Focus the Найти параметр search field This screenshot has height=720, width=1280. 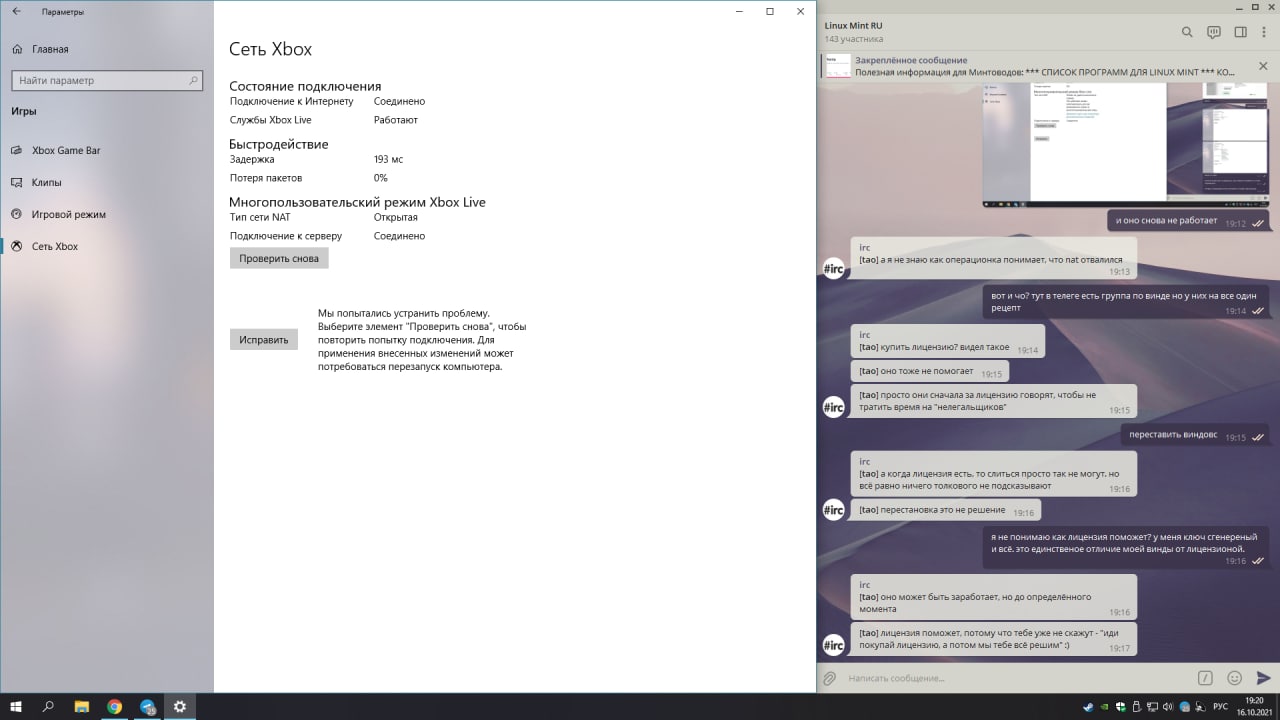pyautogui.click(x=107, y=80)
